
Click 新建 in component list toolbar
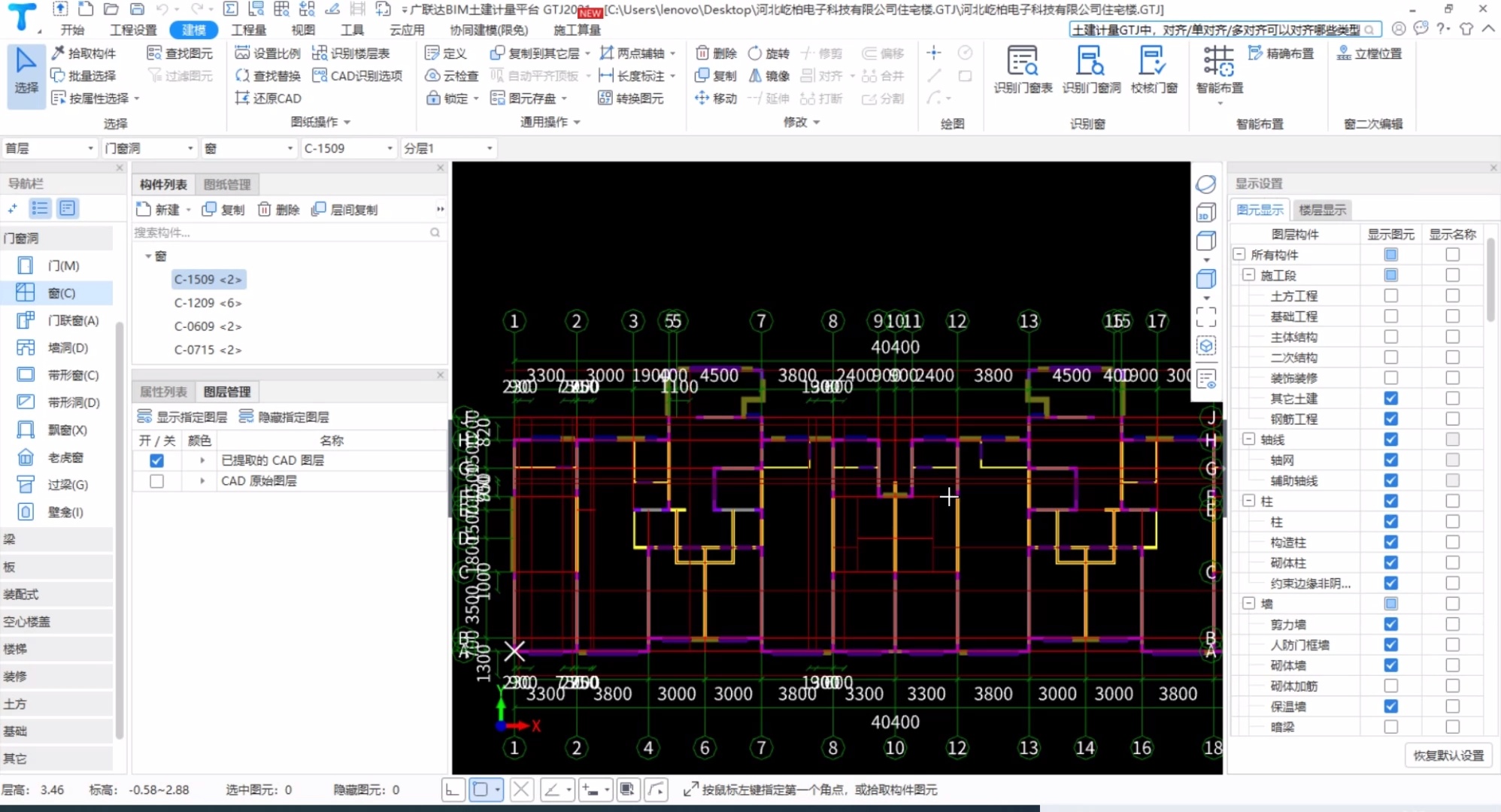click(158, 210)
